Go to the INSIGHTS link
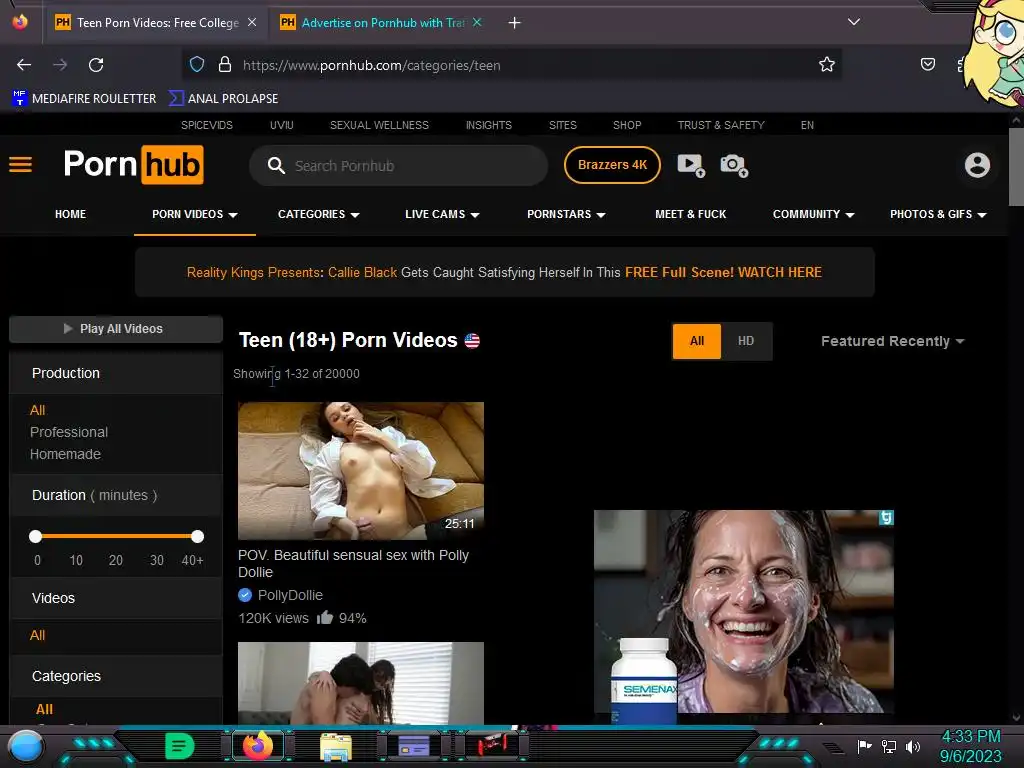The image size is (1024, 768). [x=488, y=125]
